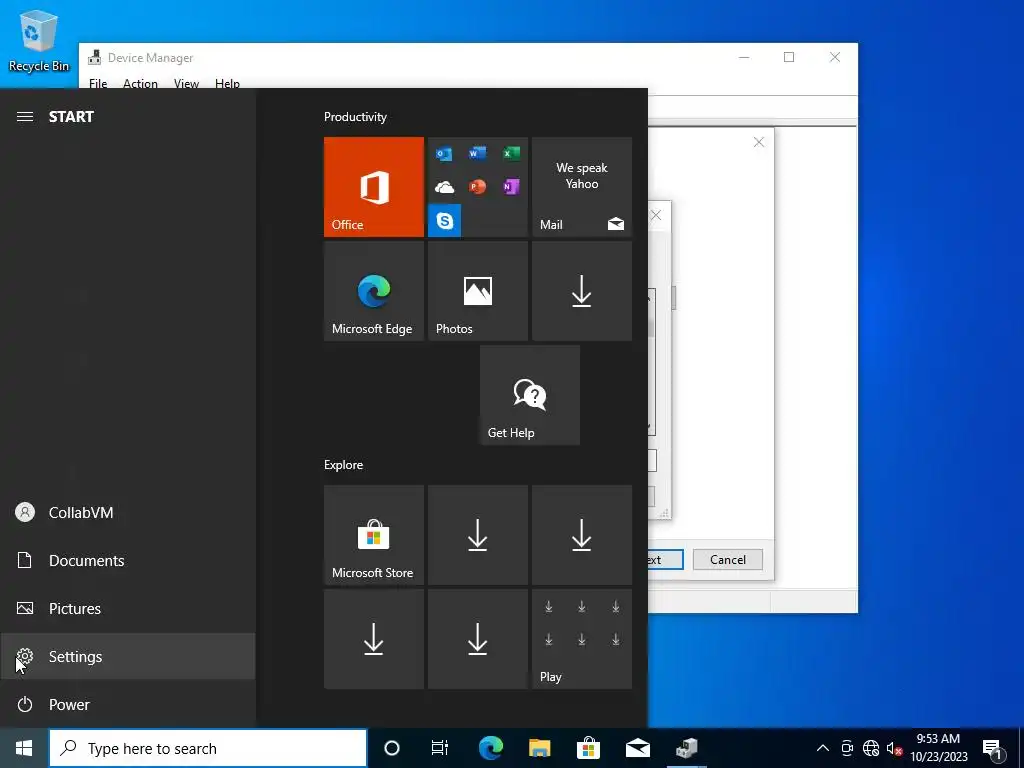Open the Action menu in Device Manager

pyautogui.click(x=140, y=84)
